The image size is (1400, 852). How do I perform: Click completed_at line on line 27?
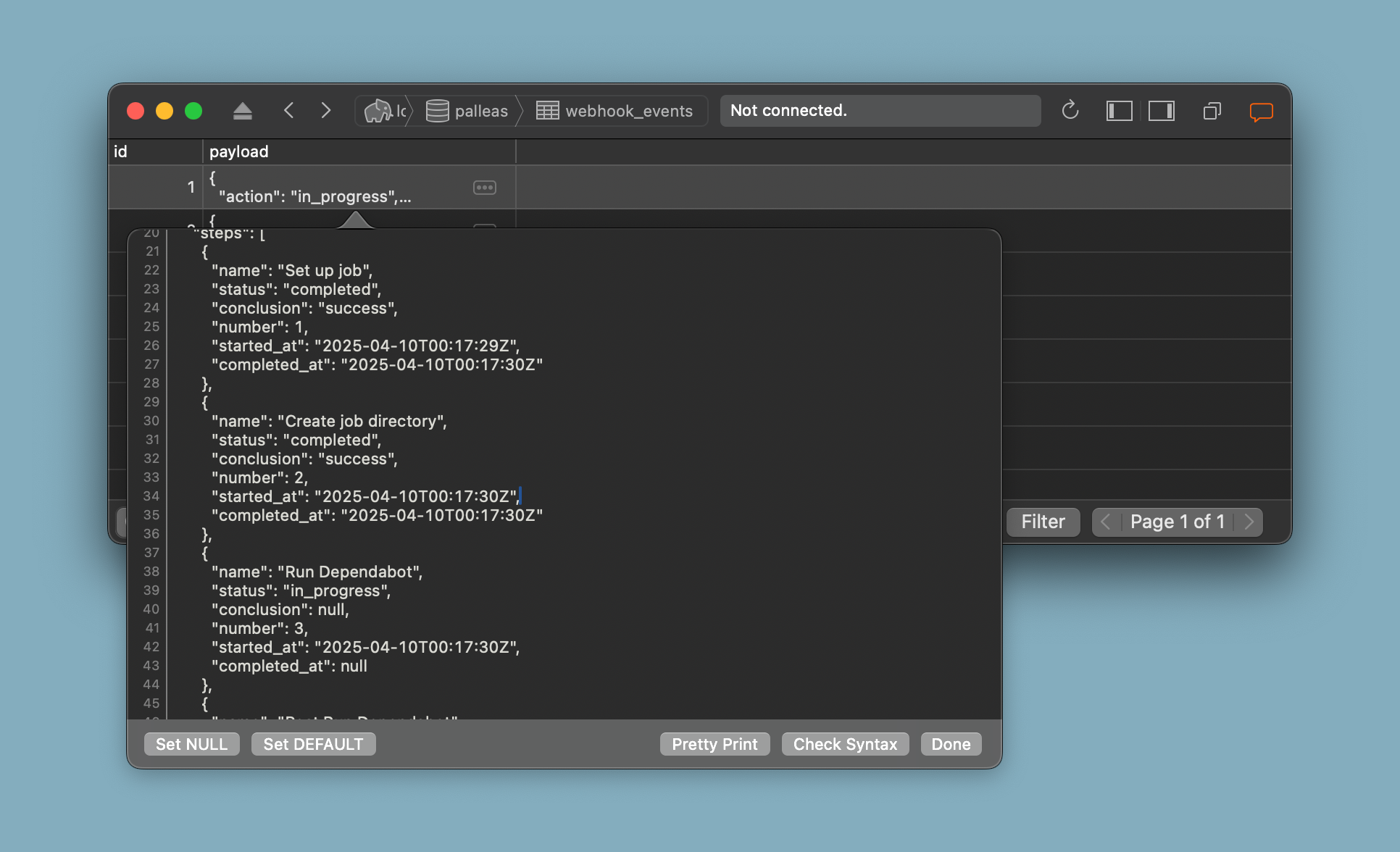377,364
